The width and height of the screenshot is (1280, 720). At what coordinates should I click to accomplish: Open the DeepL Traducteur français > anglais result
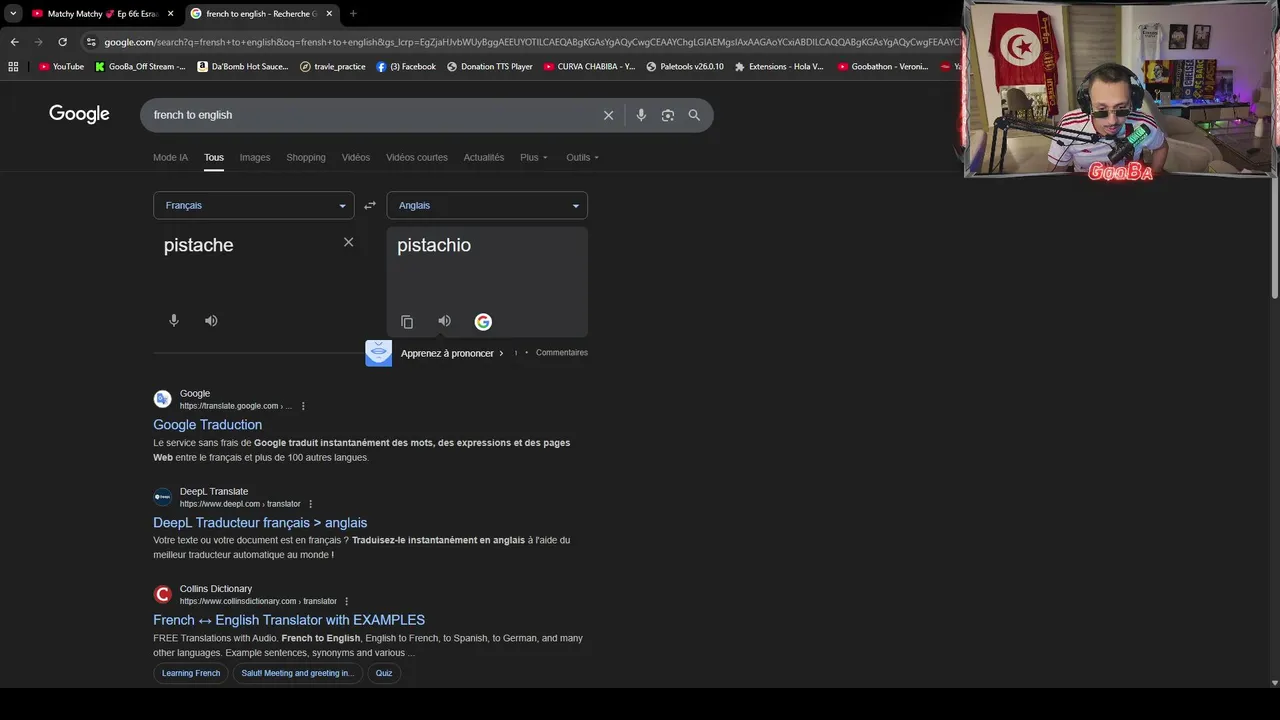point(260,523)
